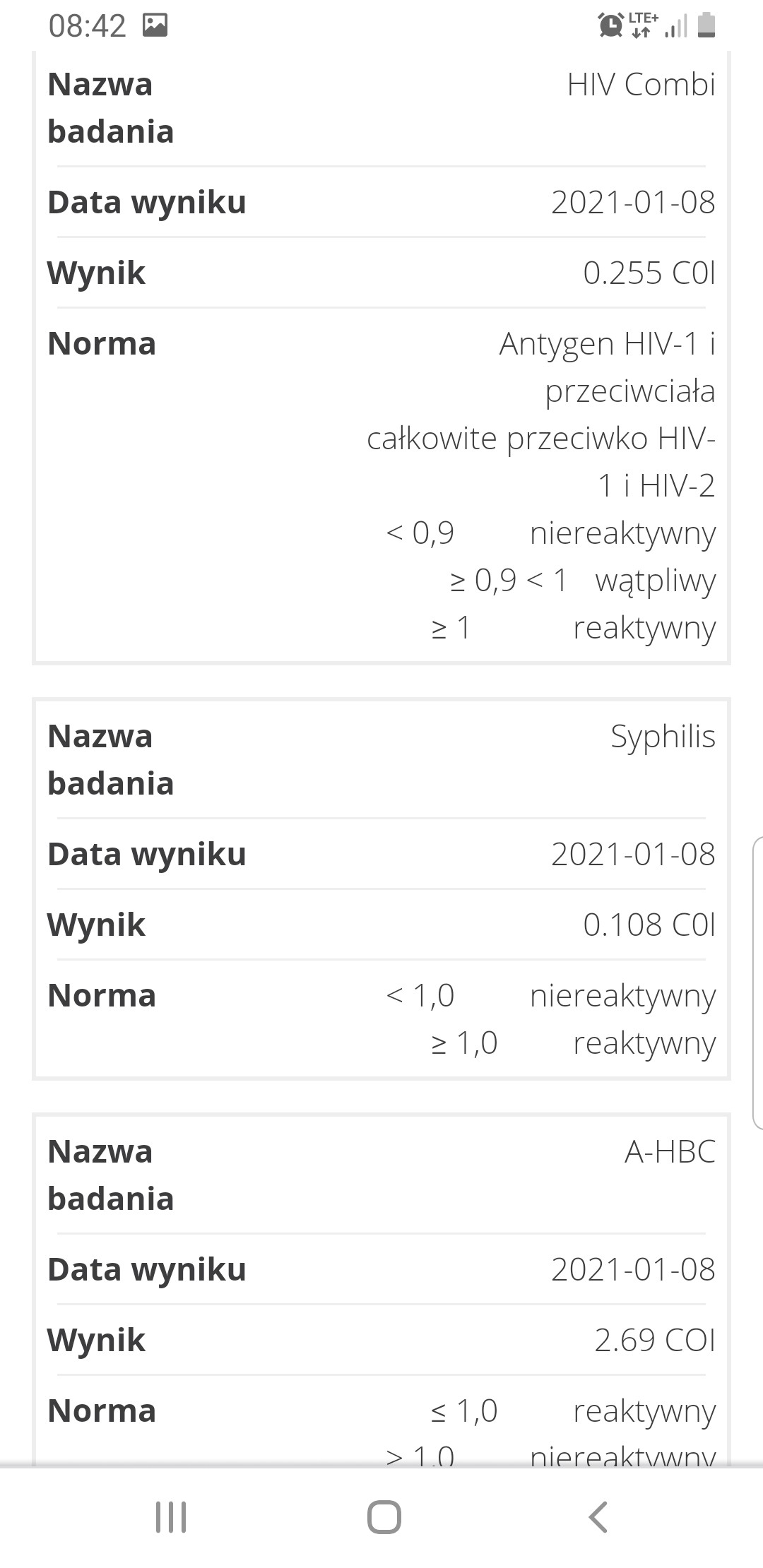Tap the signal strength bars icon
Image resolution: width=763 pixels, height=1568 pixels.
point(676,26)
